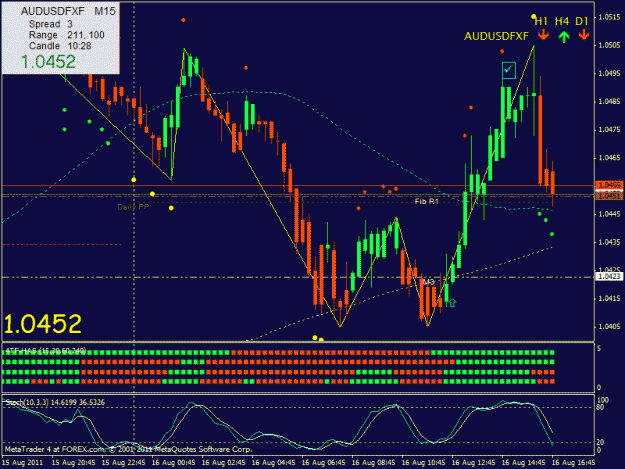Click the 1.0451 price tag on axis
The width and height of the screenshot is (625, 469).
(609, 195)
